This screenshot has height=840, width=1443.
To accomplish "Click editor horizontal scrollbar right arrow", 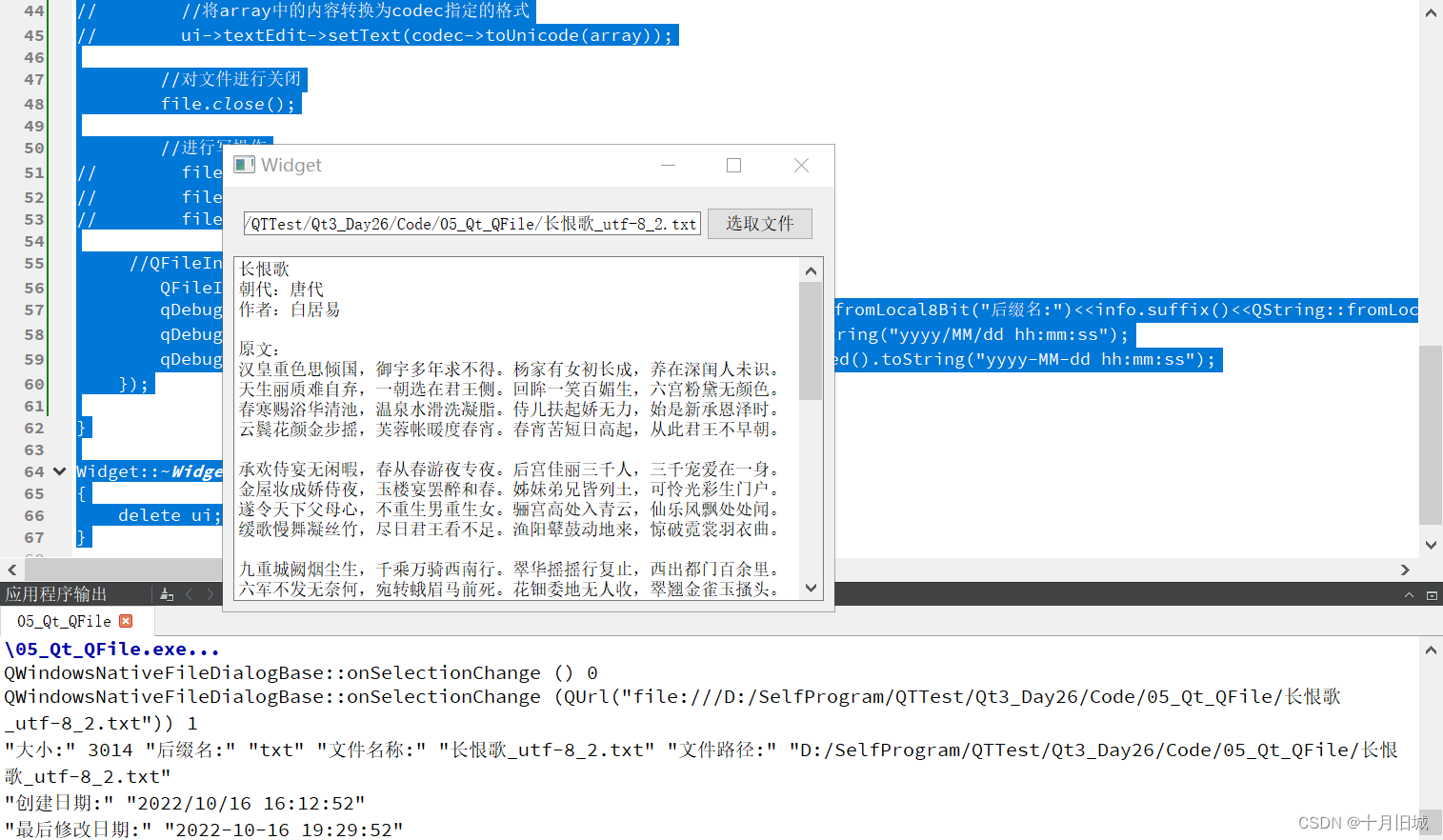I will tap(1405, 570).
